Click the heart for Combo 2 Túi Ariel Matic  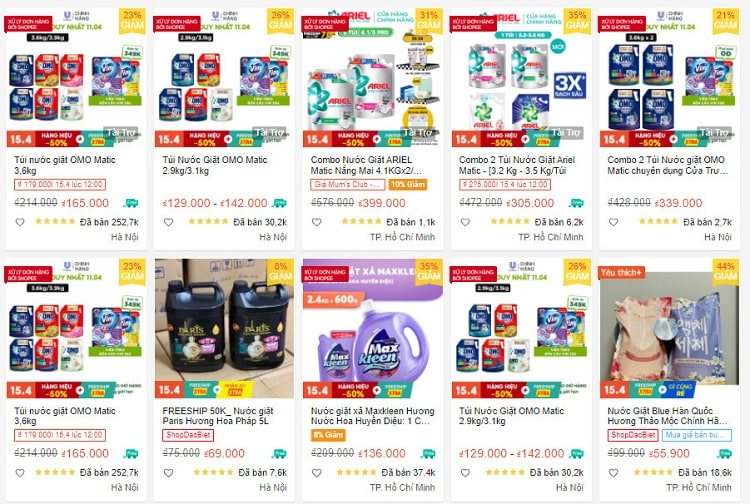pyautogui.click(x=465, y=222)
